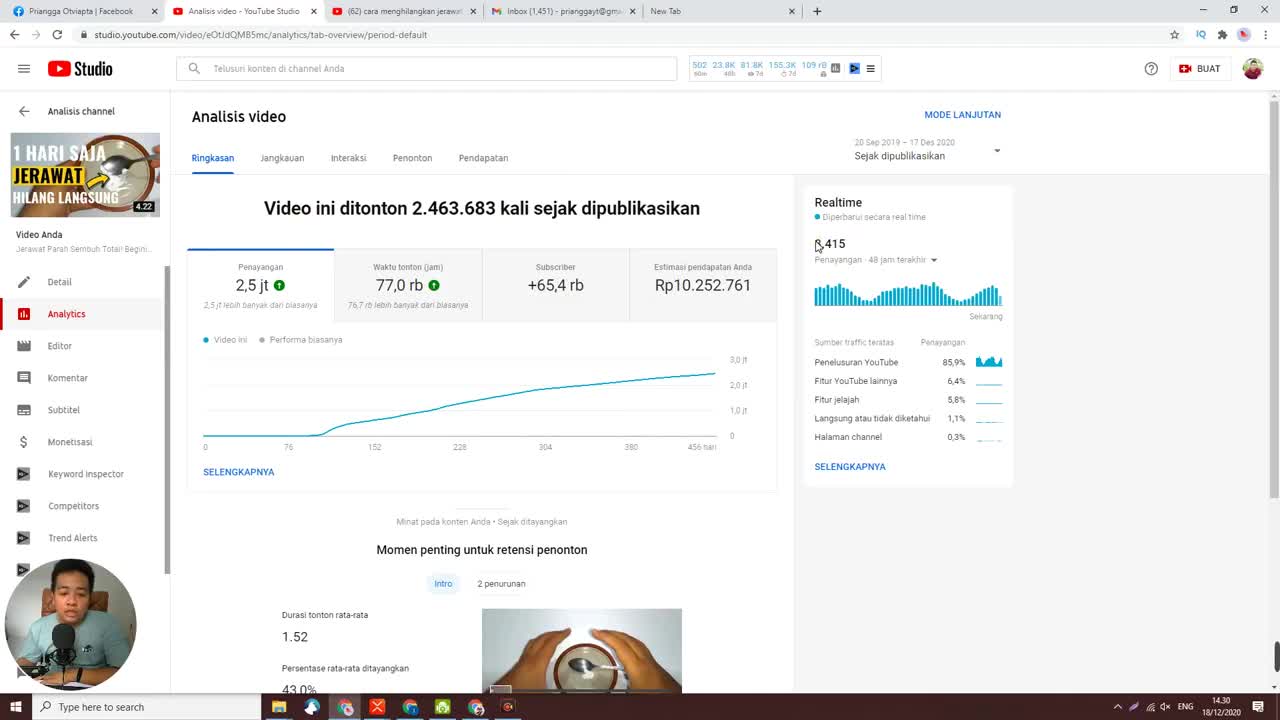The width and height of the screenshot is (1280, 720).
Task: Click the ENG language indicator
Action: [1185, 707]
